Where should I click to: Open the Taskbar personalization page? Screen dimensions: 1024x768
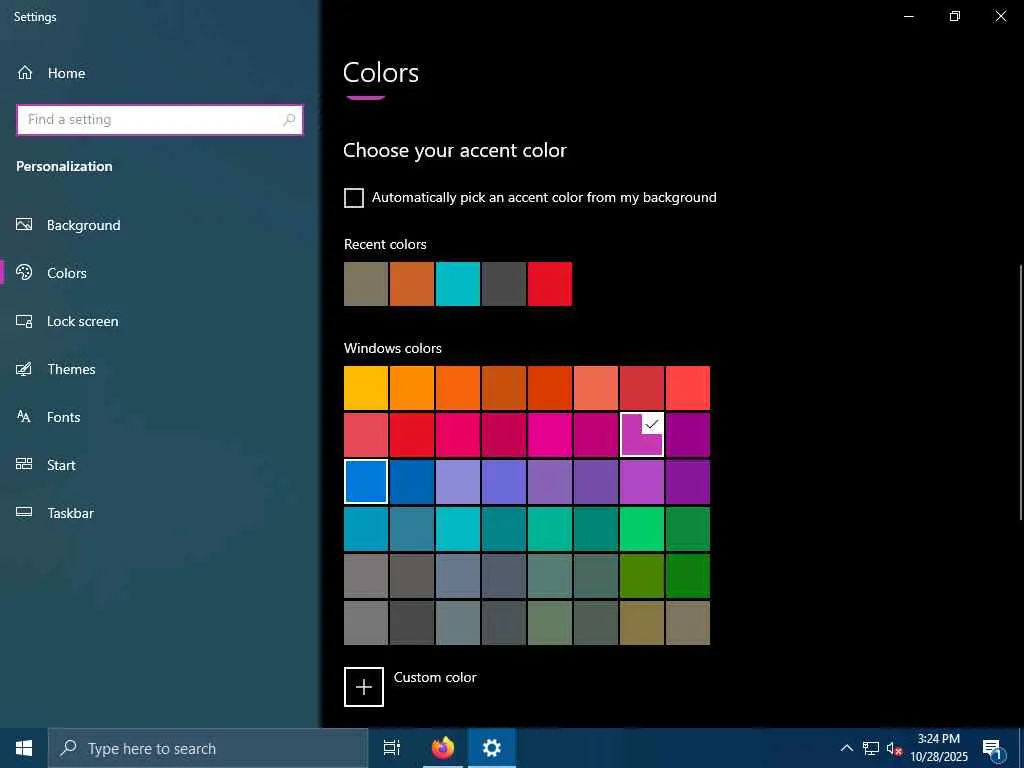(71, 513)
